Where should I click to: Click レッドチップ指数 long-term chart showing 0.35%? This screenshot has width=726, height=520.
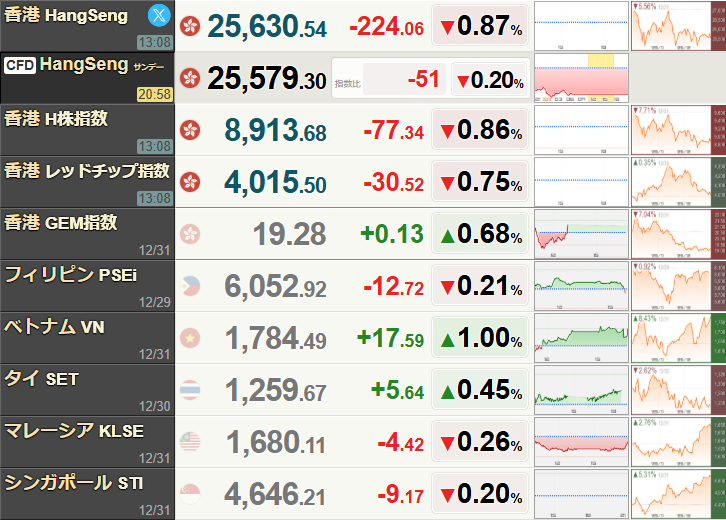678,182
